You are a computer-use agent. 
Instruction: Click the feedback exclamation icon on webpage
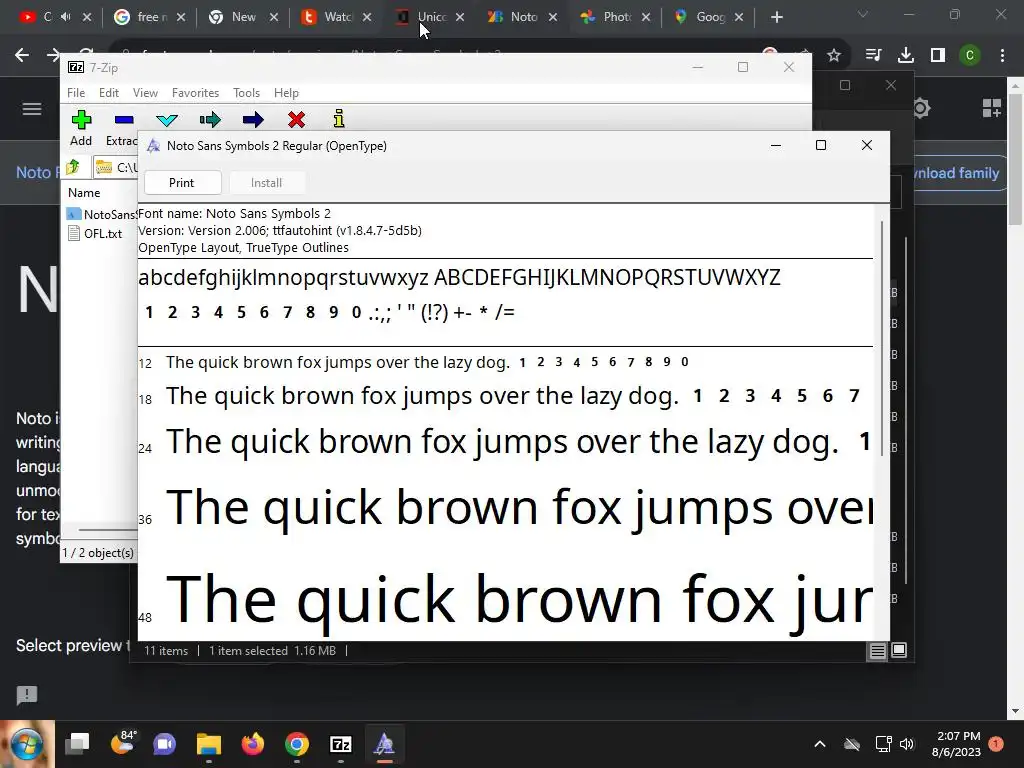(27, 695)
